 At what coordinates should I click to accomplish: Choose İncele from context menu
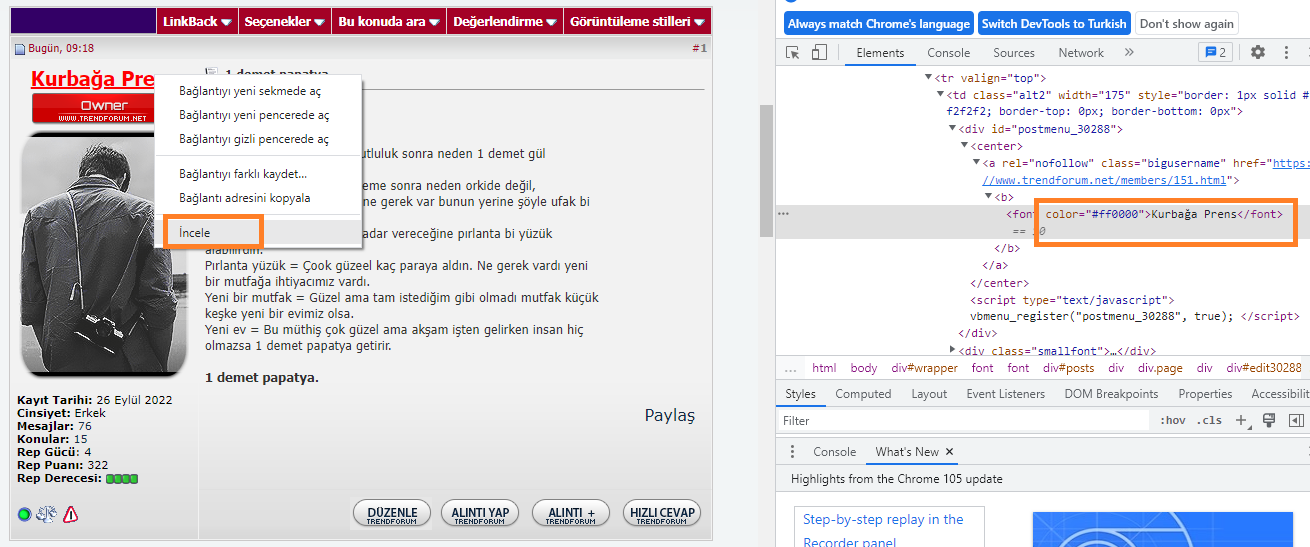click(x=258, y=232)
